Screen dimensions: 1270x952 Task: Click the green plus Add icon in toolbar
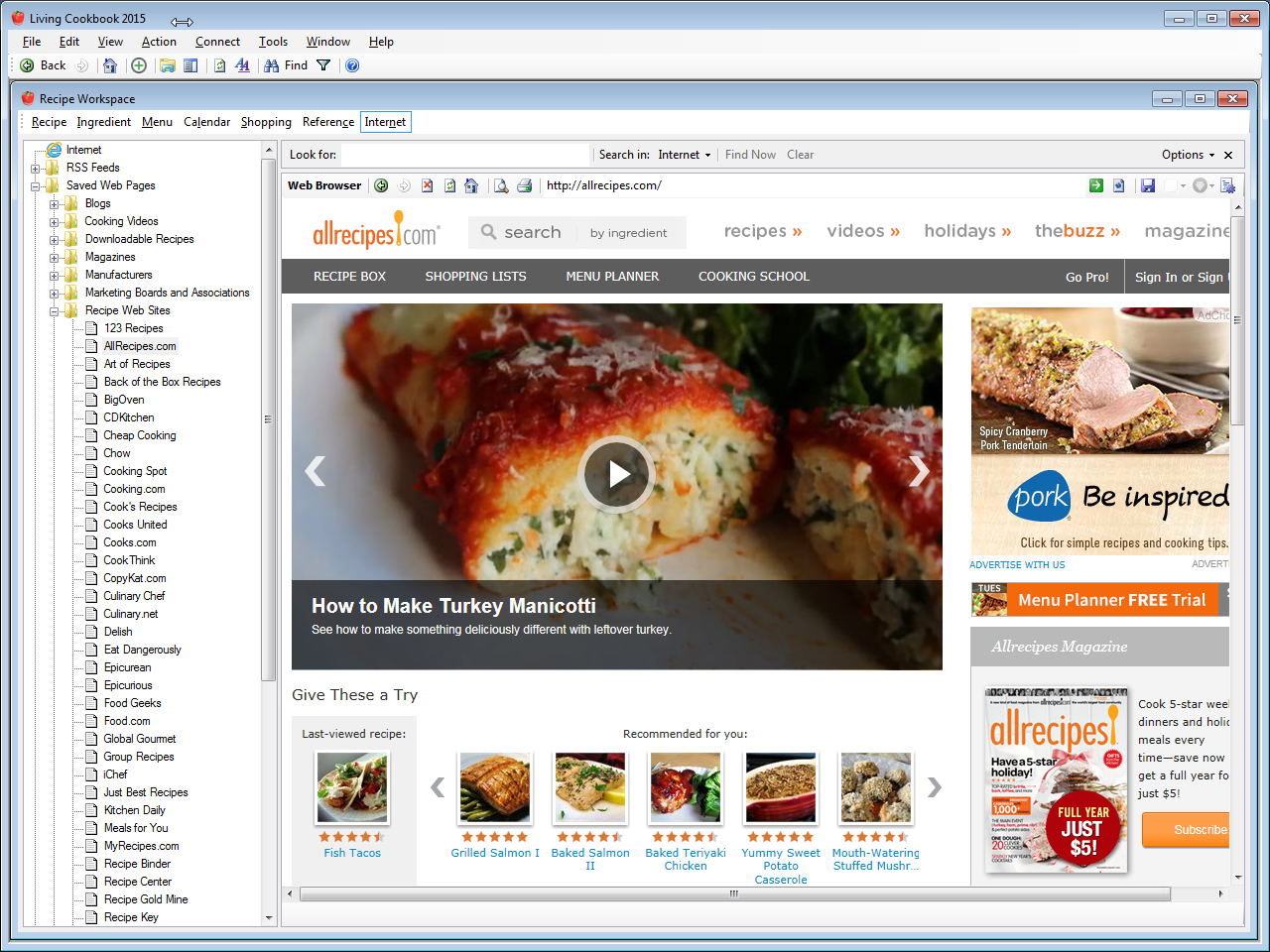[139, 65]
